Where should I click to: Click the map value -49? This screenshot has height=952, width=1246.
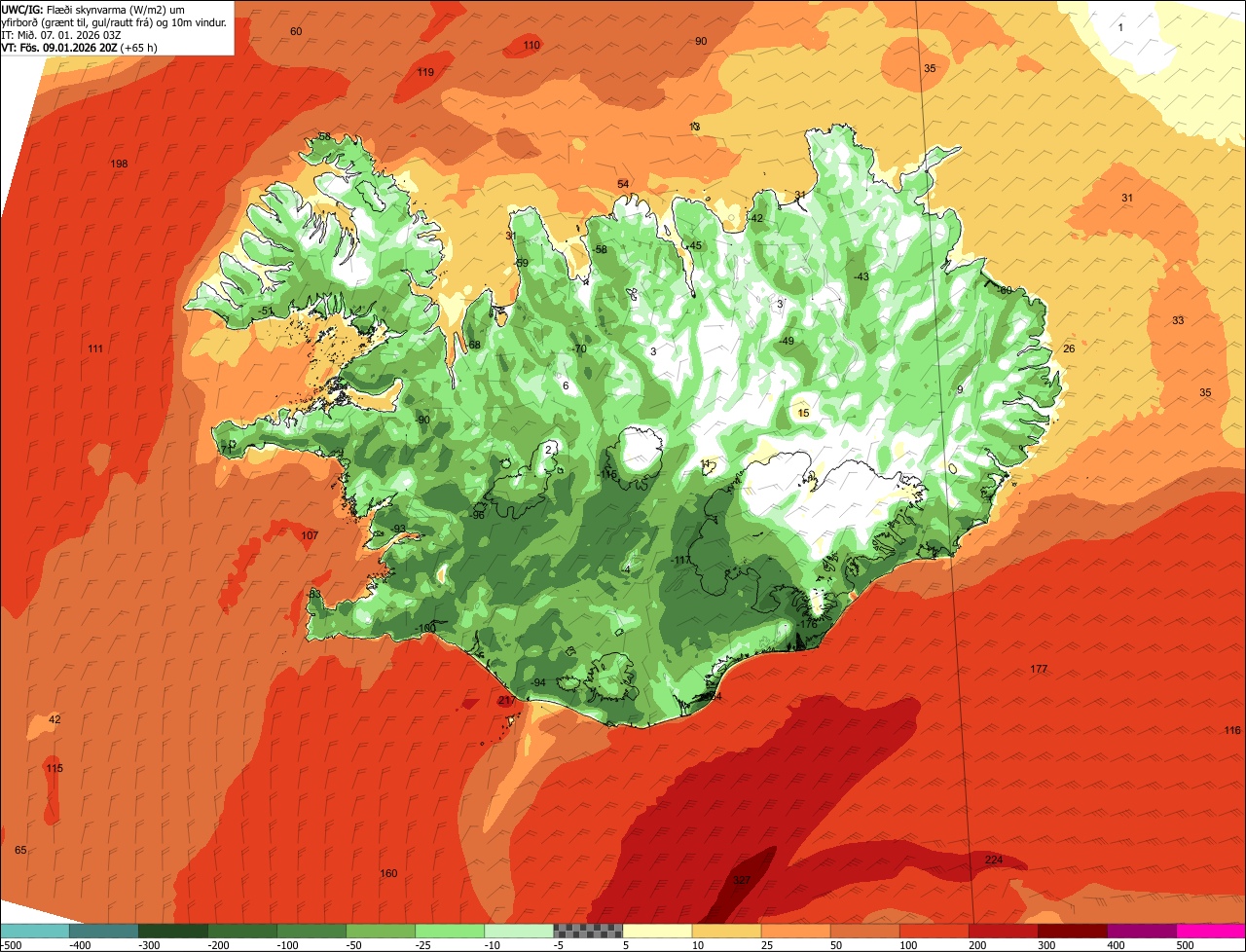tap(787, 341)
